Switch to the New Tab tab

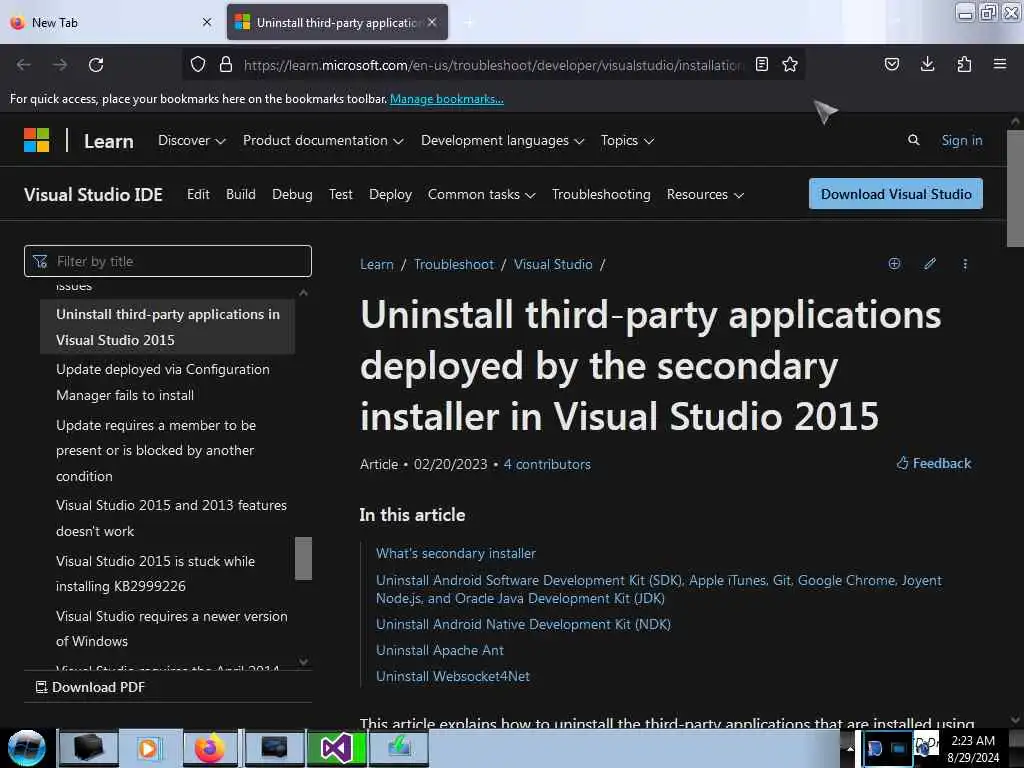(112, 22)
